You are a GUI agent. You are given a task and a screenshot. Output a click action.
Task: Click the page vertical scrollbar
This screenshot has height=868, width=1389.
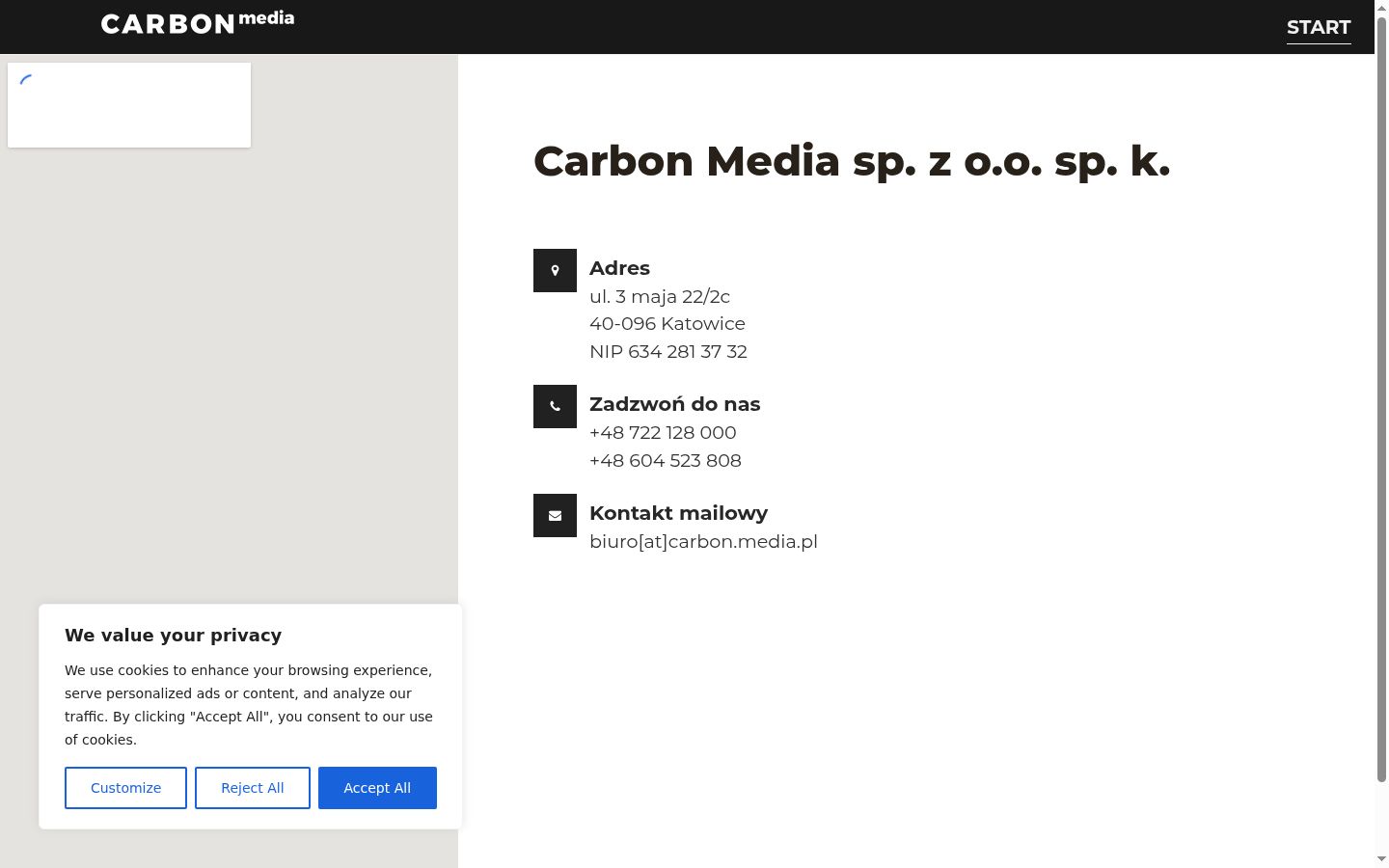pyautogui.click(x=1381, y=400)
